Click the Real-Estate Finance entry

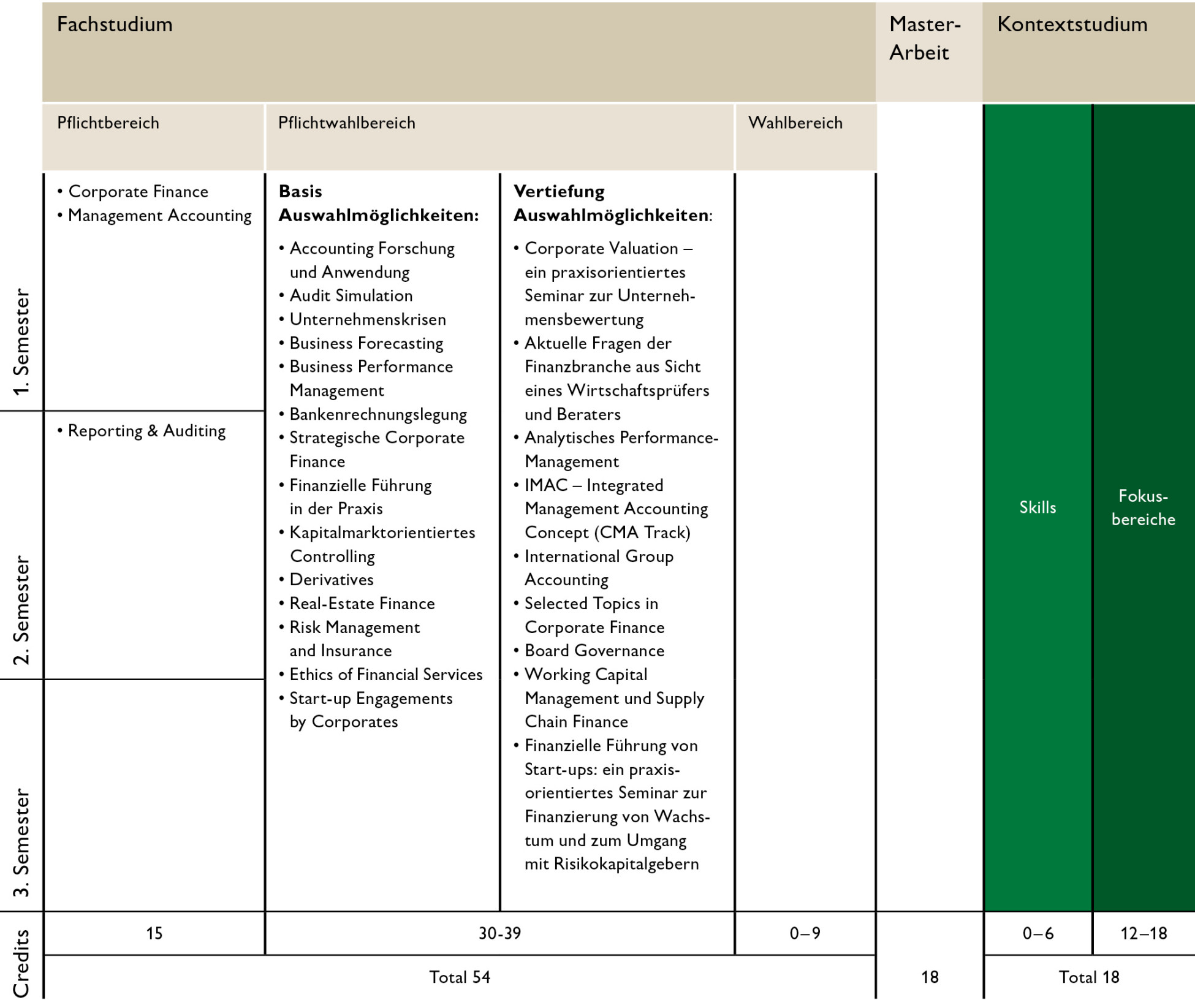pos(362,604)
